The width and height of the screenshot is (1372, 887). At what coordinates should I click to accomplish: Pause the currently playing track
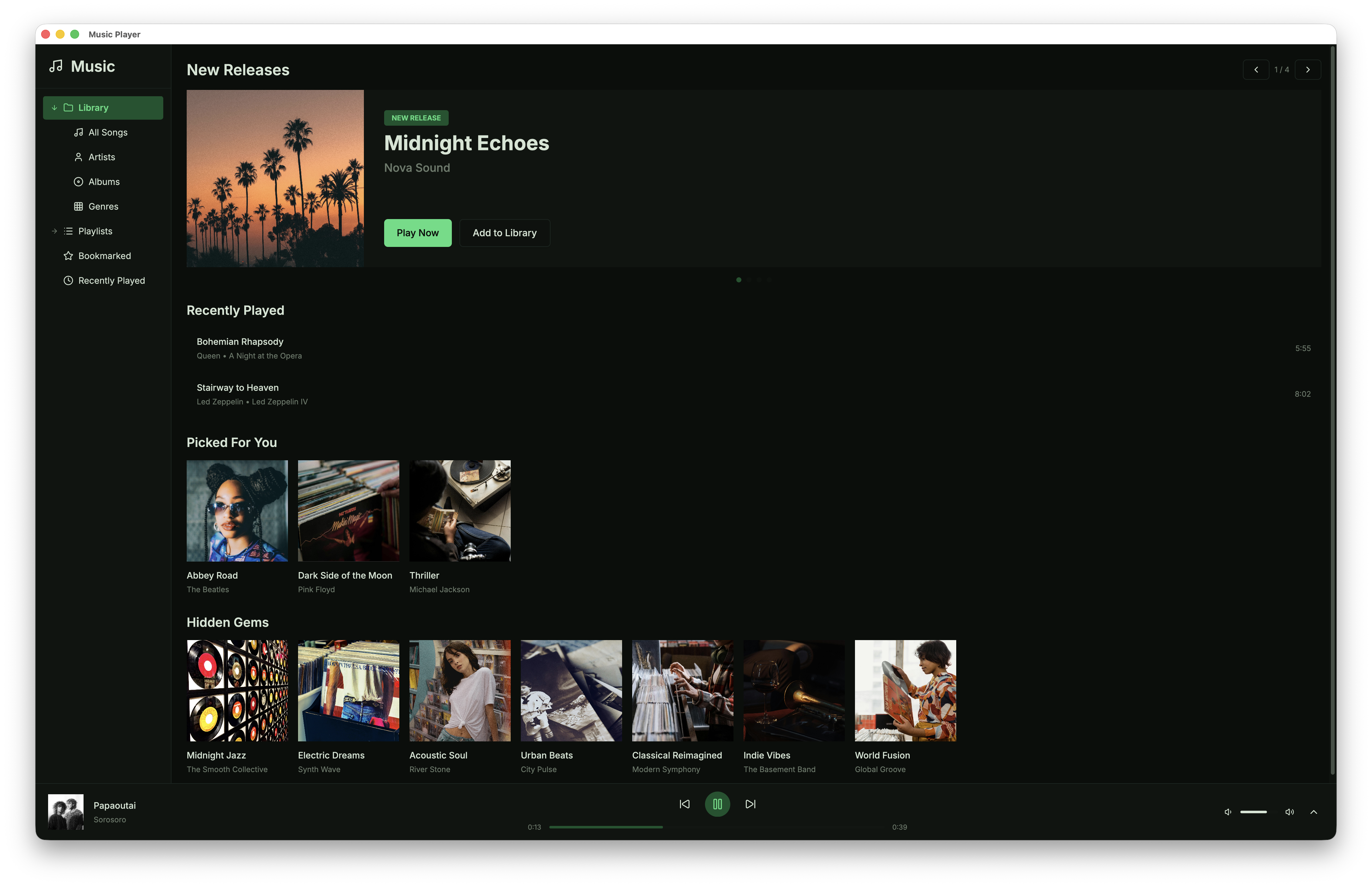pyautogui.click(x=717, y=804)
